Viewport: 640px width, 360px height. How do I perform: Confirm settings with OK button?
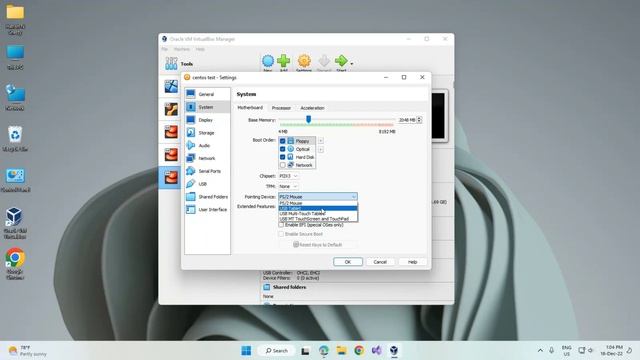tap(348, 262)
